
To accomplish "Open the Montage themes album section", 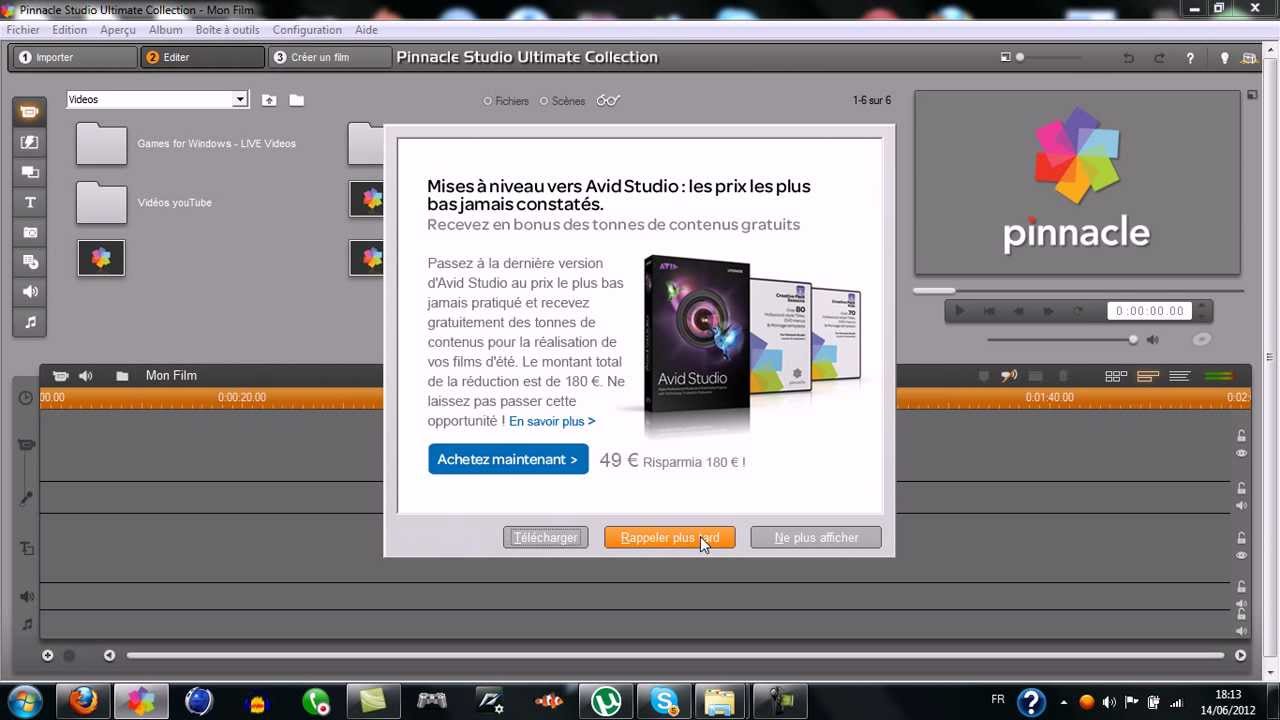I will tap(30, 172).
